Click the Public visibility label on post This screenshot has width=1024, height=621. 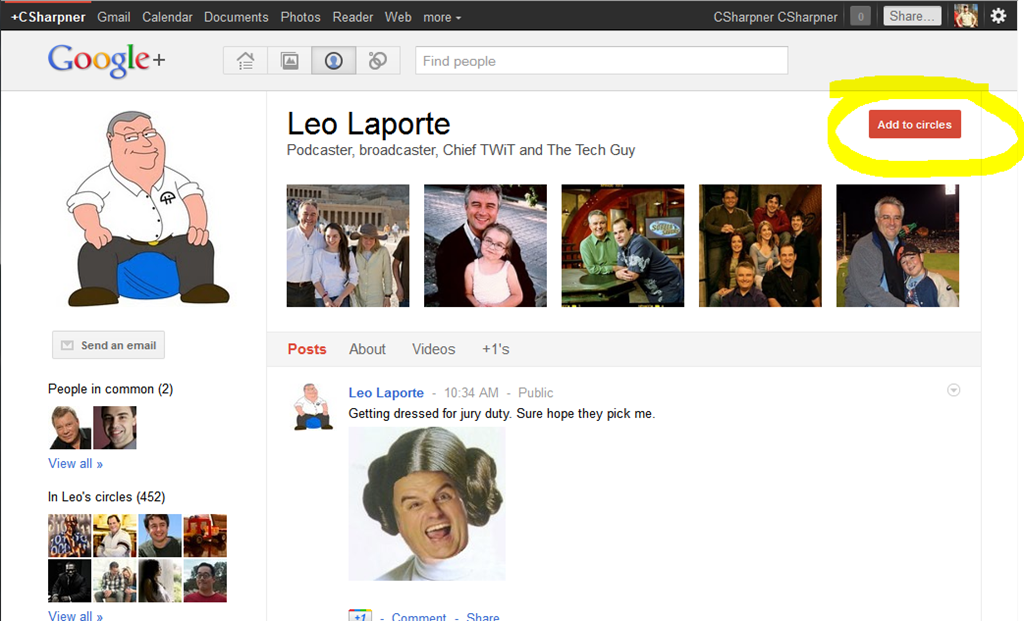[536, 392]
